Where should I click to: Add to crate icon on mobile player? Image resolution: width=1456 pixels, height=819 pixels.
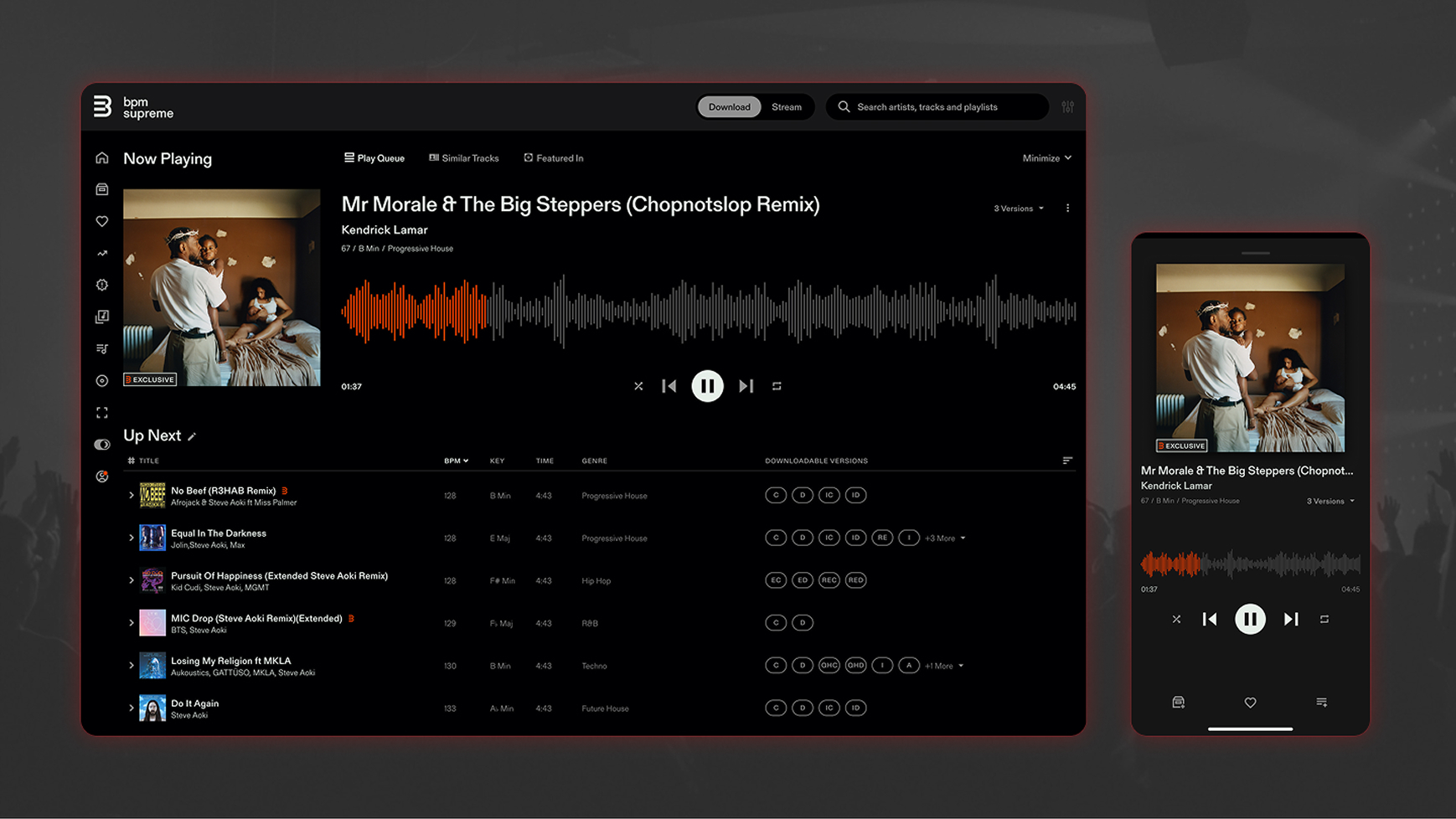[1178, 703]
